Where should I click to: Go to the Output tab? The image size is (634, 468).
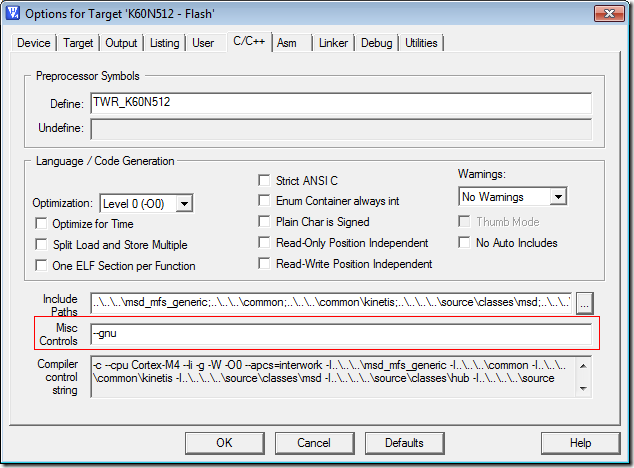pyautogui.click(x=121, y=43)
